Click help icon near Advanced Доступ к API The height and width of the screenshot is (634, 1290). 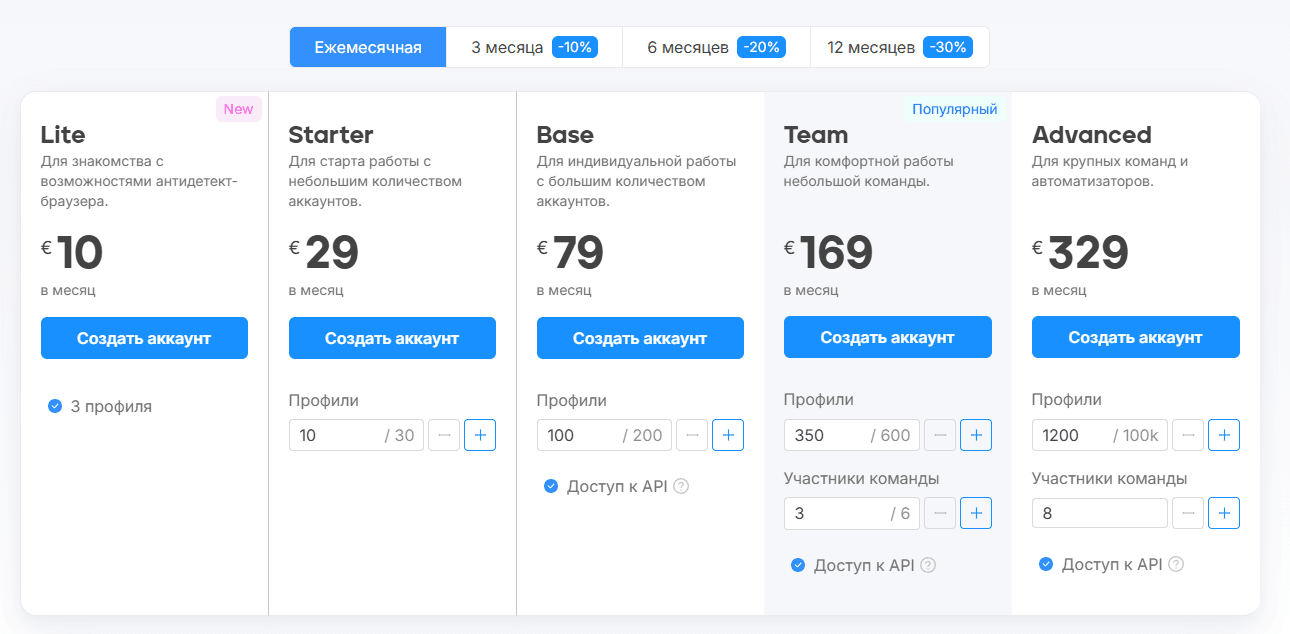point(1177,565)
